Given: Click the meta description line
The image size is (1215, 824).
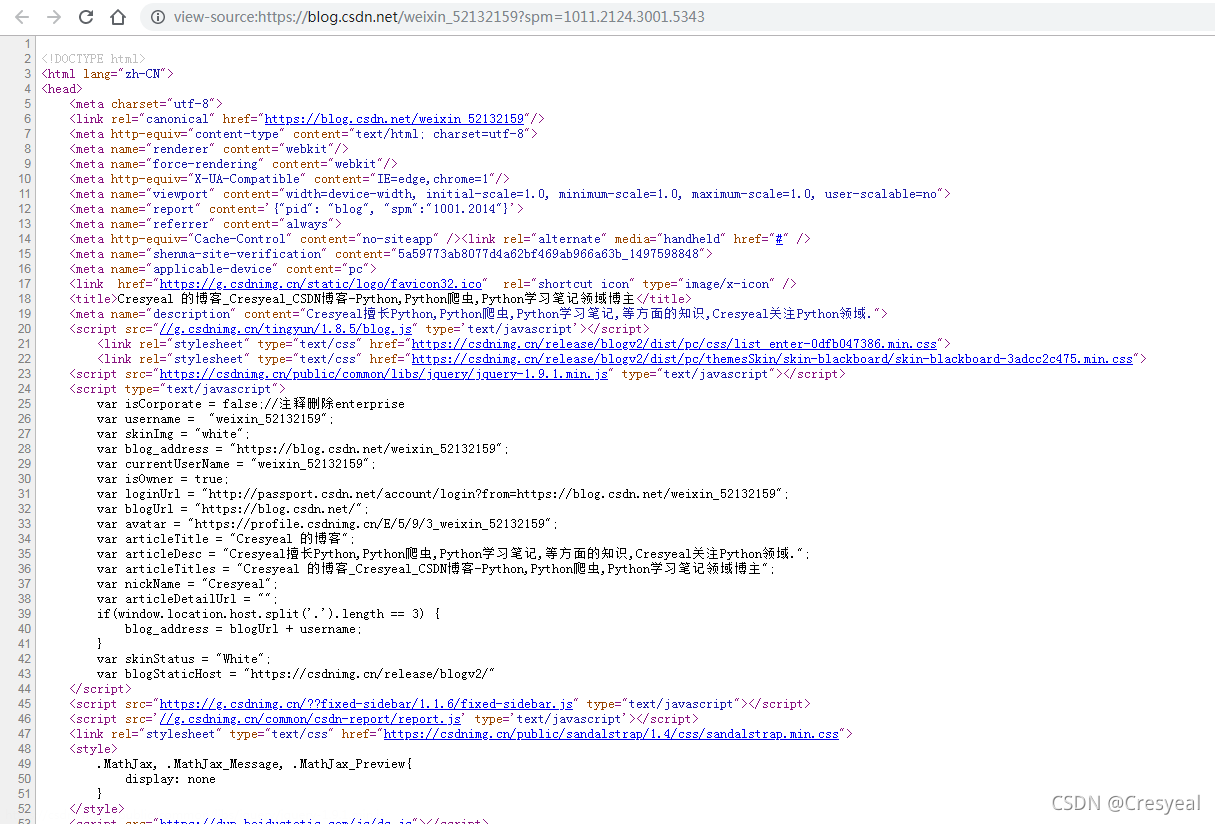Looking at the screenshot, I should [478, 314].
